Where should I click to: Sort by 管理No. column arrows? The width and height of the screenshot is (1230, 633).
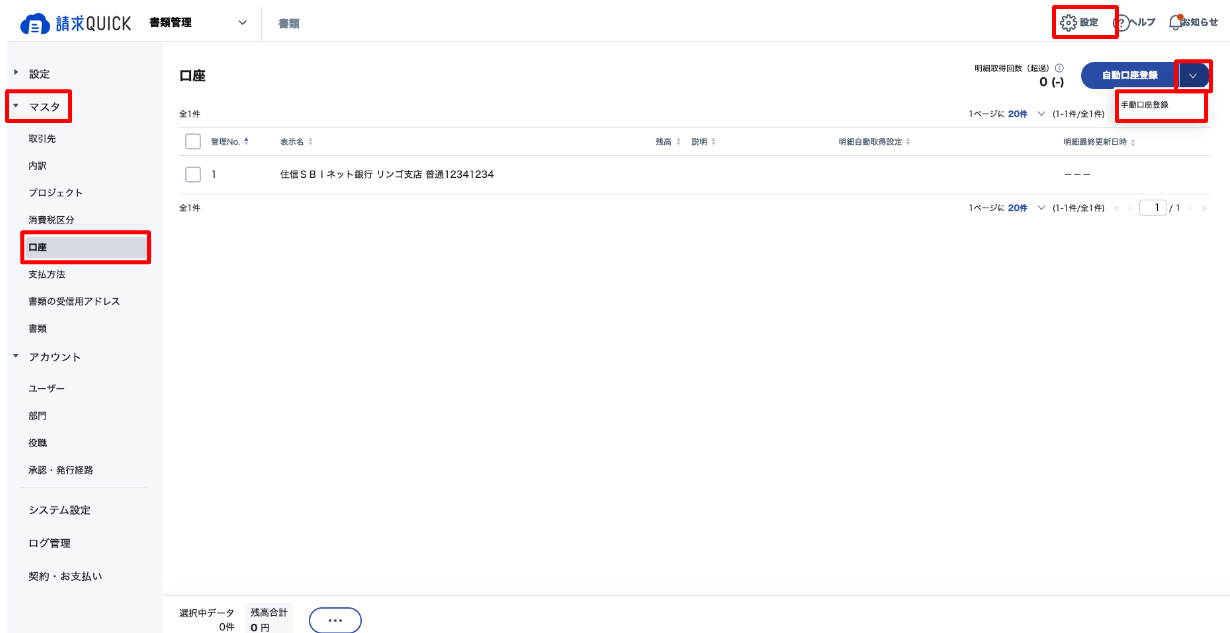click(246, 142)
